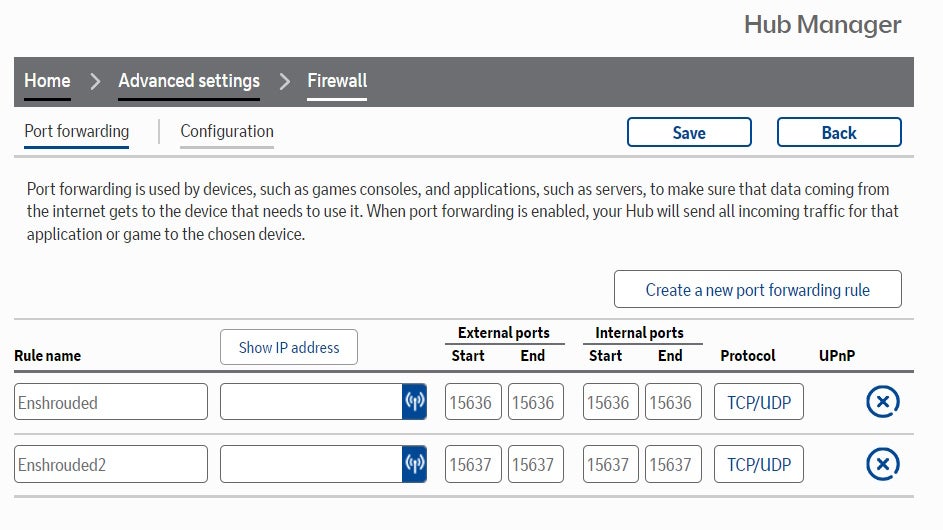Click the device field of Enshrouded rule
The image size is (943, 530).
point(311,401)
